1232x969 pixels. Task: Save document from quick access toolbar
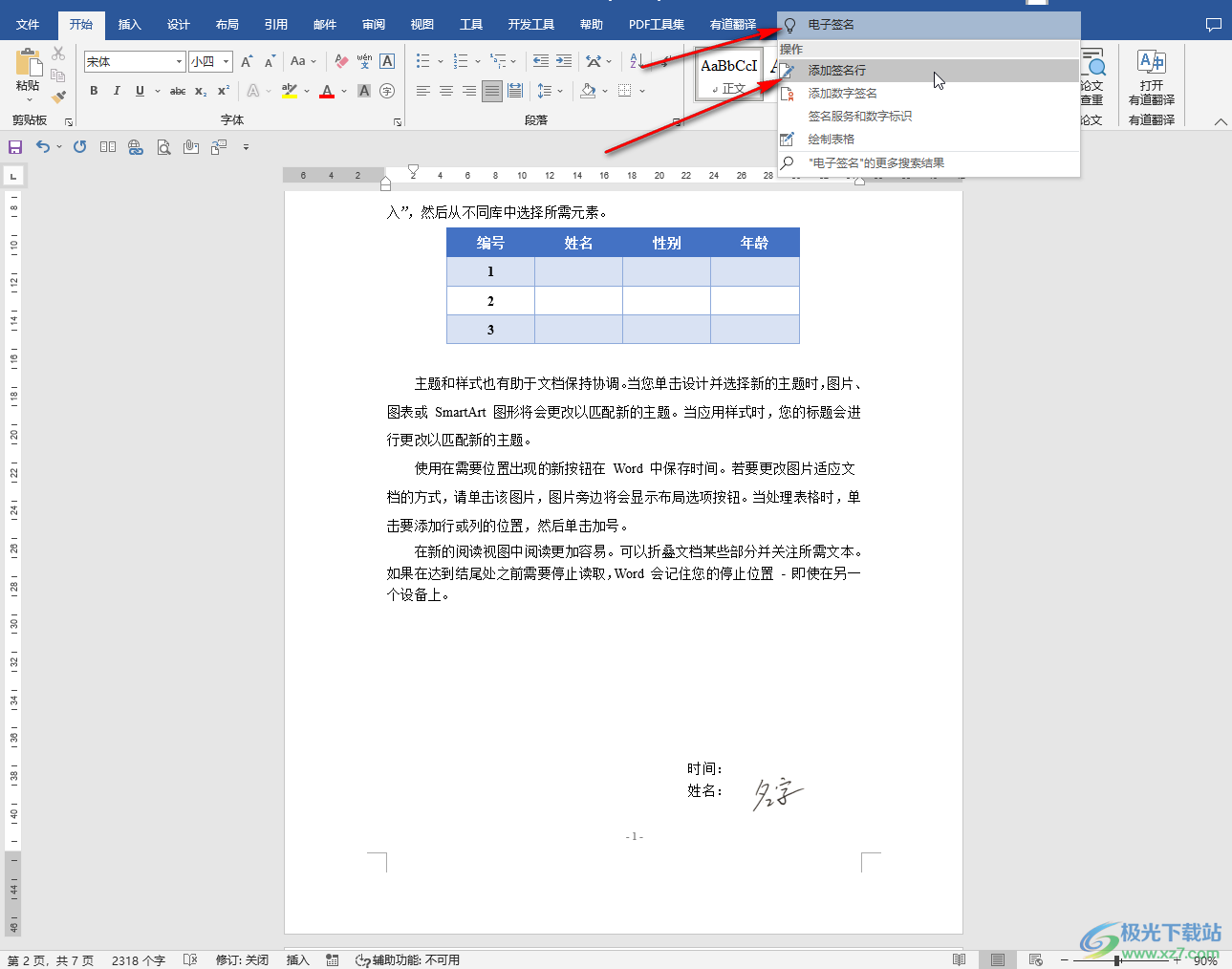15,147
